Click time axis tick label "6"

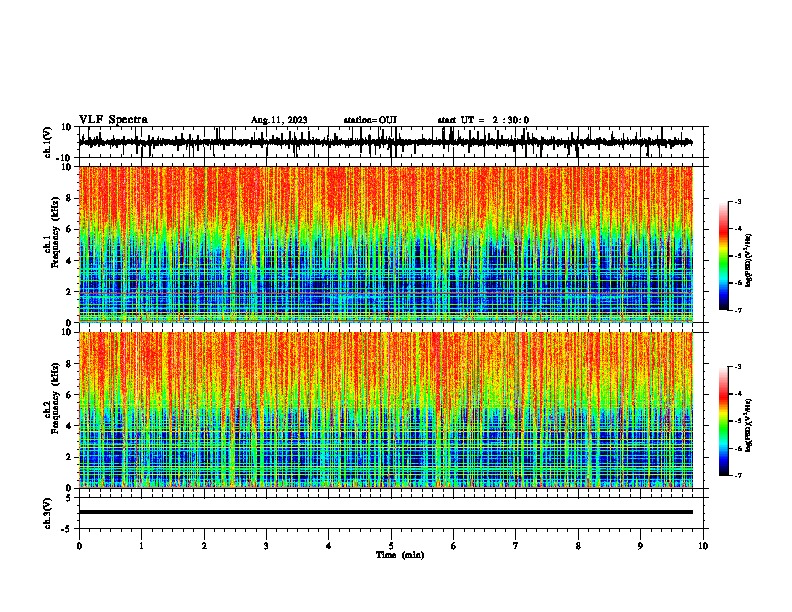coord(454,546)
